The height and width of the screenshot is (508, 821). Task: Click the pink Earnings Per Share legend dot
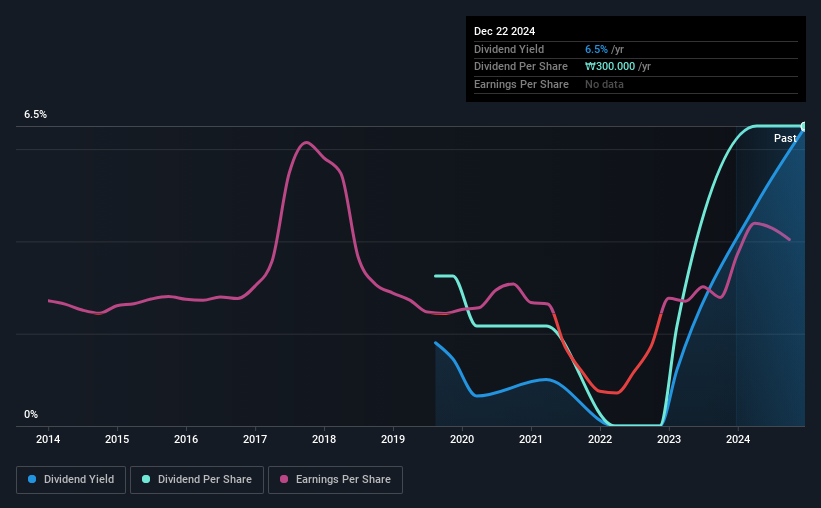(284, 479)
